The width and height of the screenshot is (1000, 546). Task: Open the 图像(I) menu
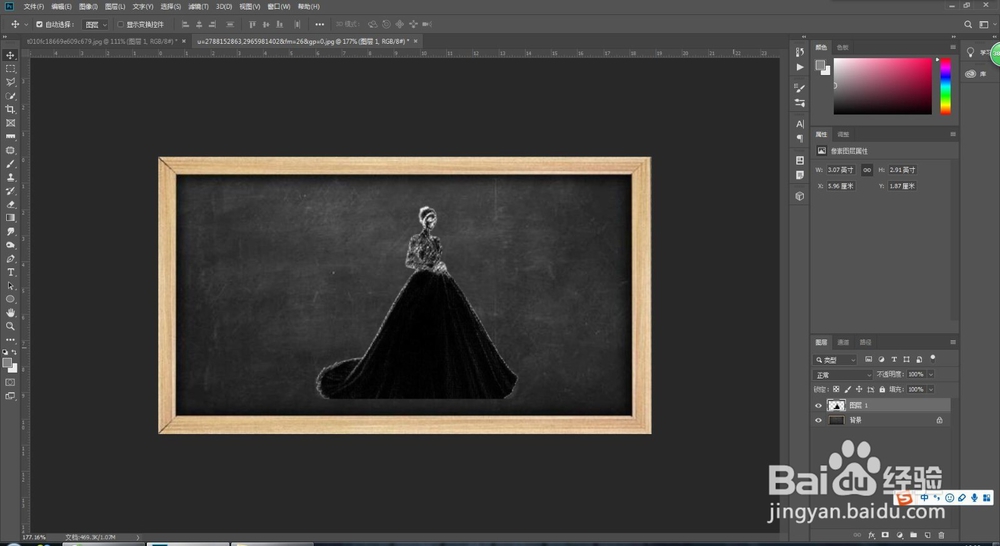(x=88, y=6)
